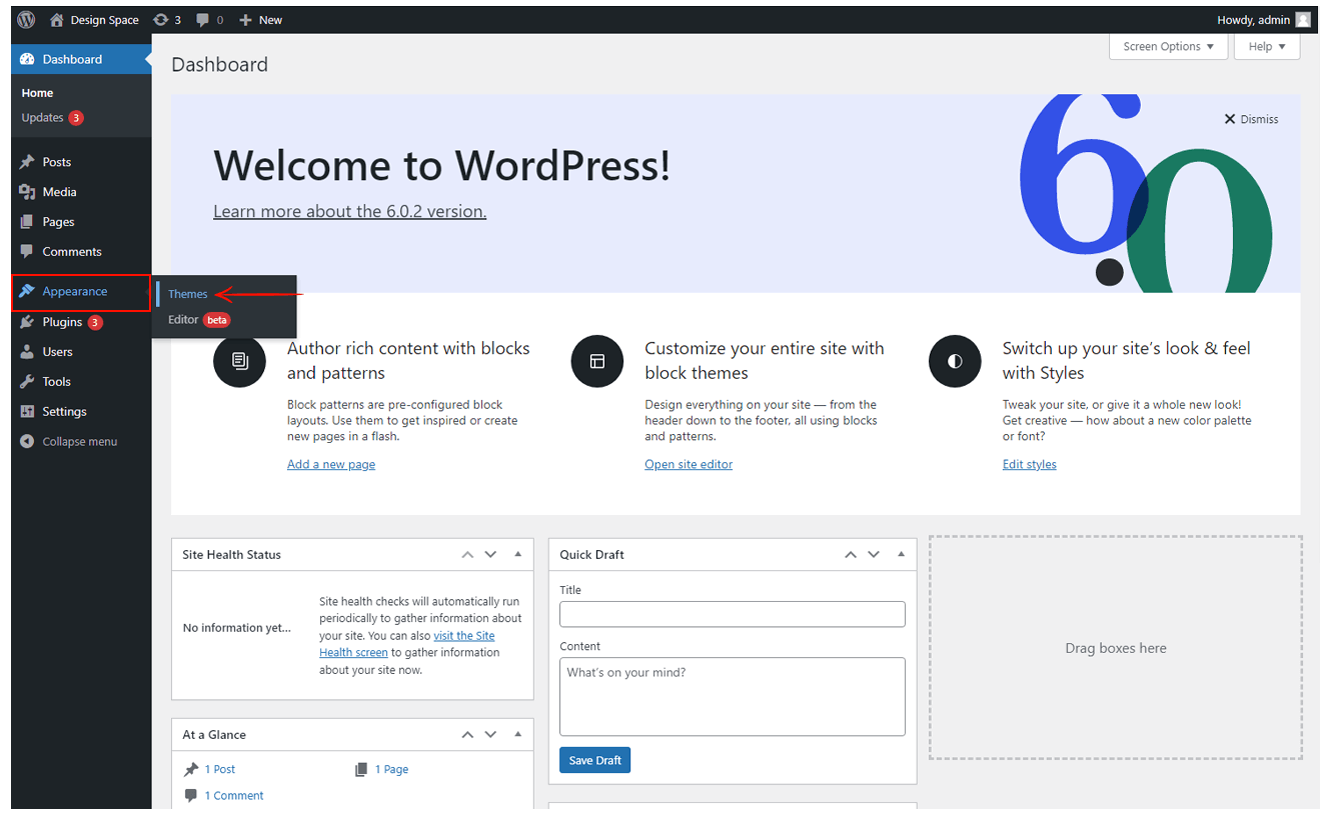Click Add a new page link
Screen dimensions: 1330x815
[x=331, y=465]
